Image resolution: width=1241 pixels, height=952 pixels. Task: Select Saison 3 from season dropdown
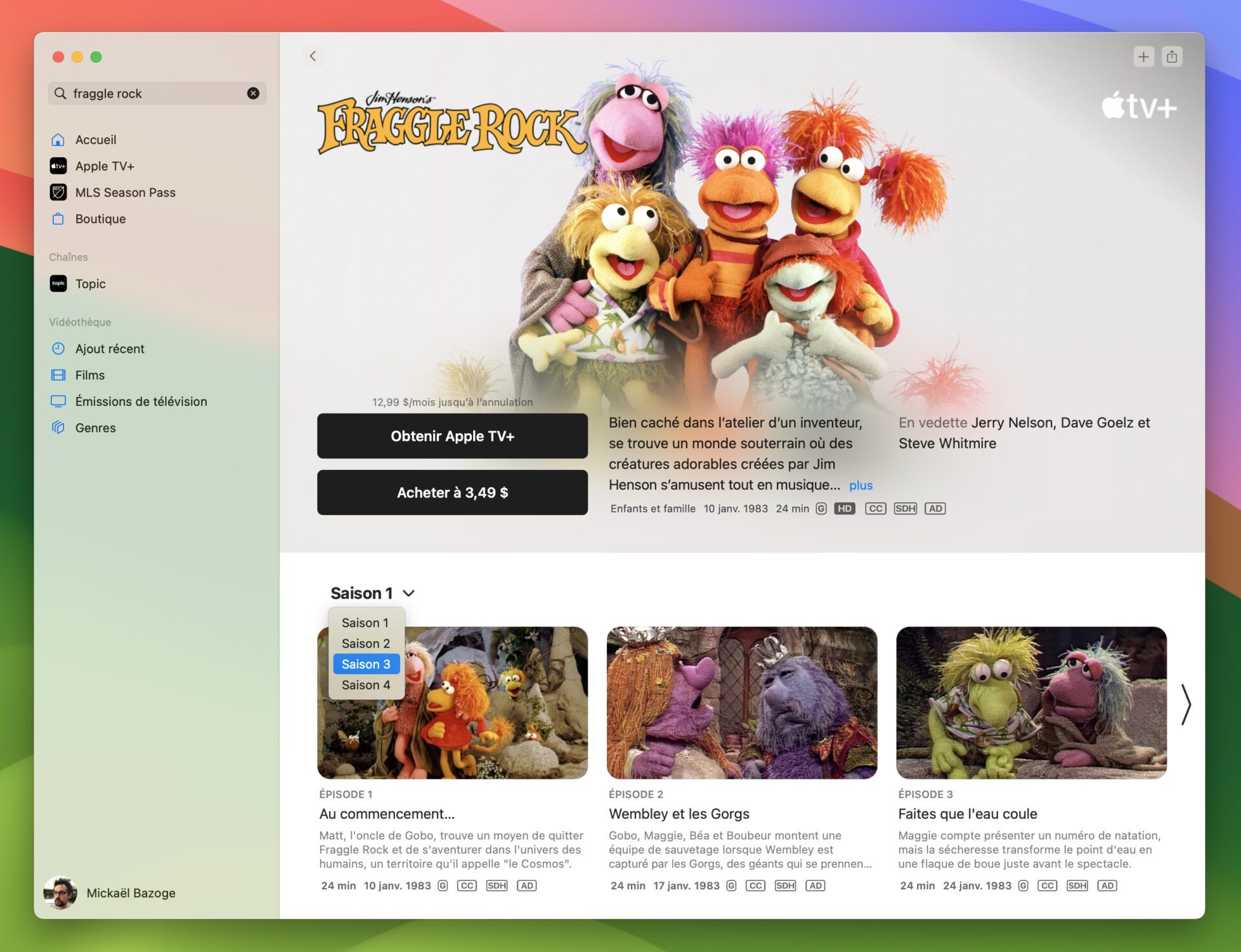365,663
